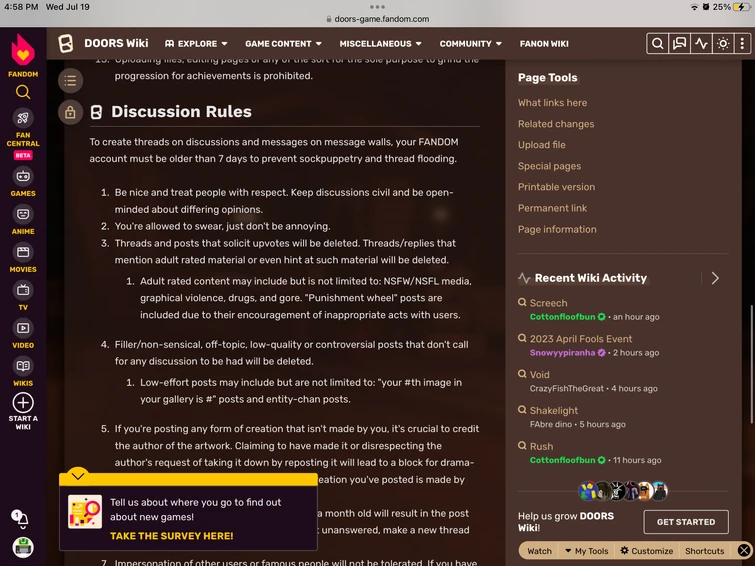Click the survey illustration thumbnail

[x=85, y=512]
